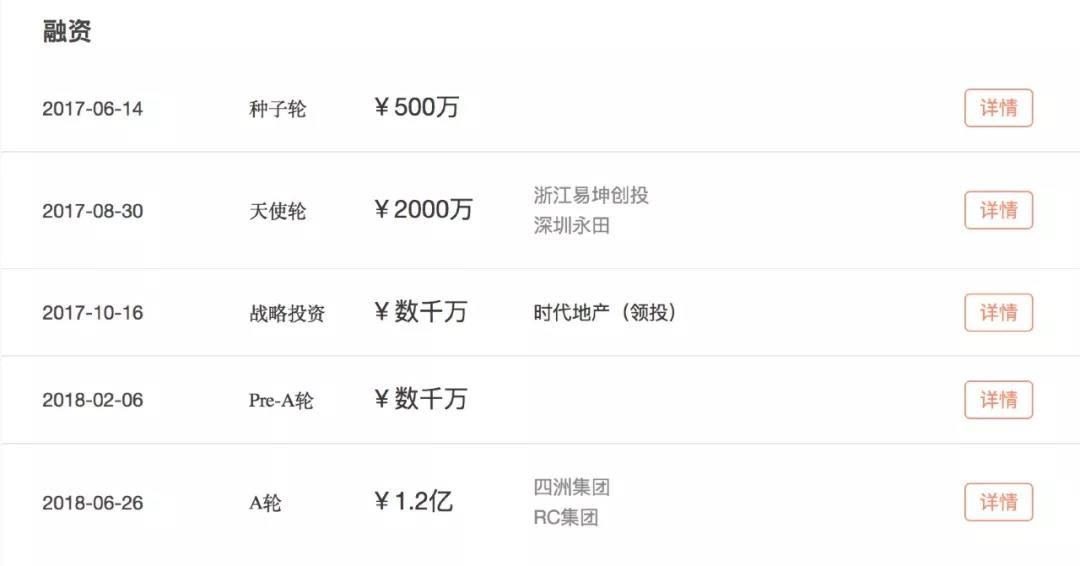Select the date 2017-06-14
The height and width of the screenshot is (566, 1080).
[x=92, y=109]
